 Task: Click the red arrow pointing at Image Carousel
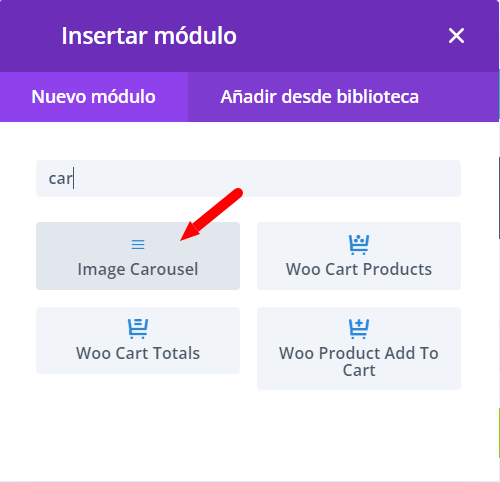point(211,214)
